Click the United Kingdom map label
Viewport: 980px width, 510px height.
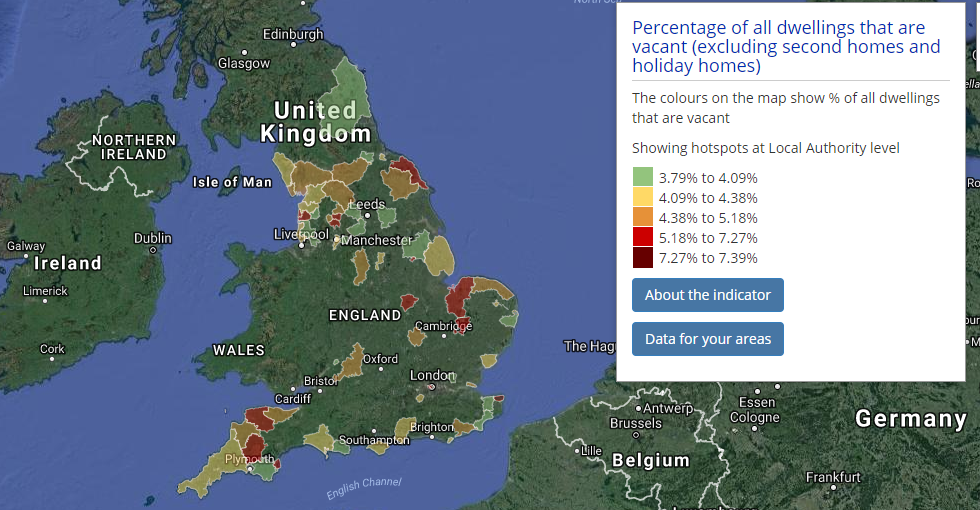(316, 122)
